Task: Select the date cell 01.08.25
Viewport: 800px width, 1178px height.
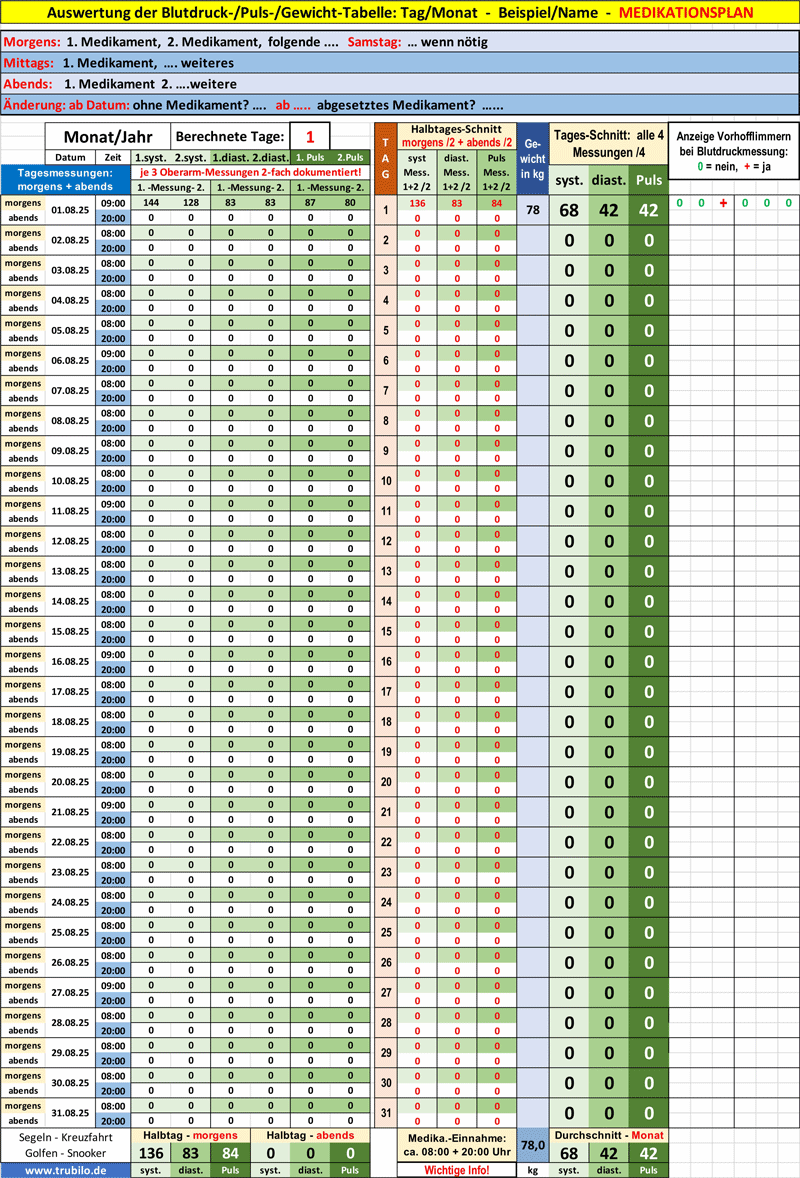Action: [70, 210]
